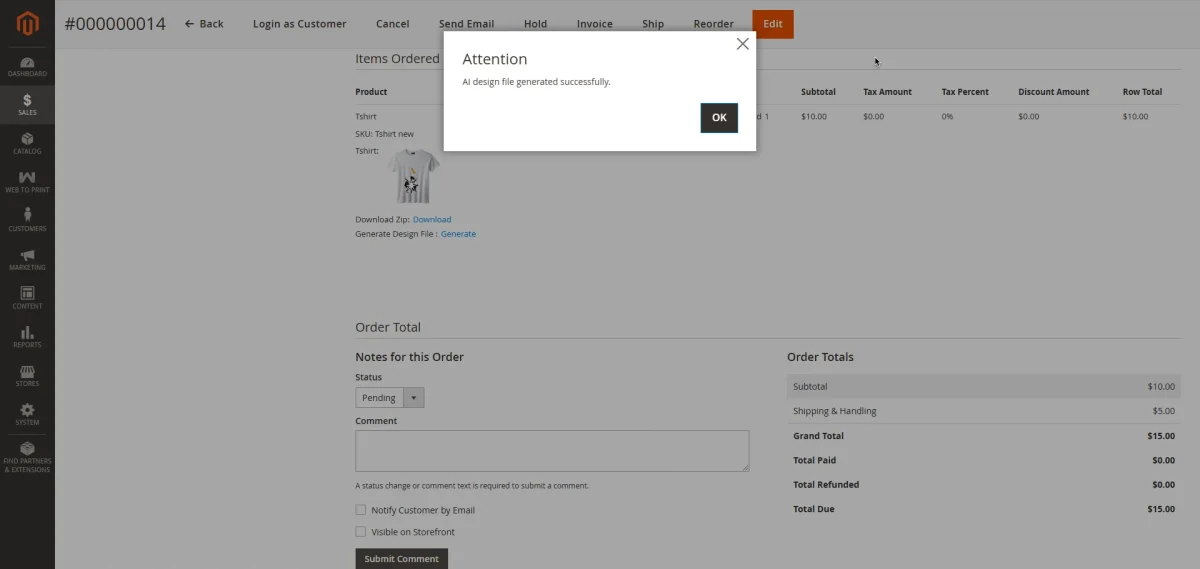Open the System sidebar icon
Viewport: 1200px width, 569px height.
click(x=27, y=415)
